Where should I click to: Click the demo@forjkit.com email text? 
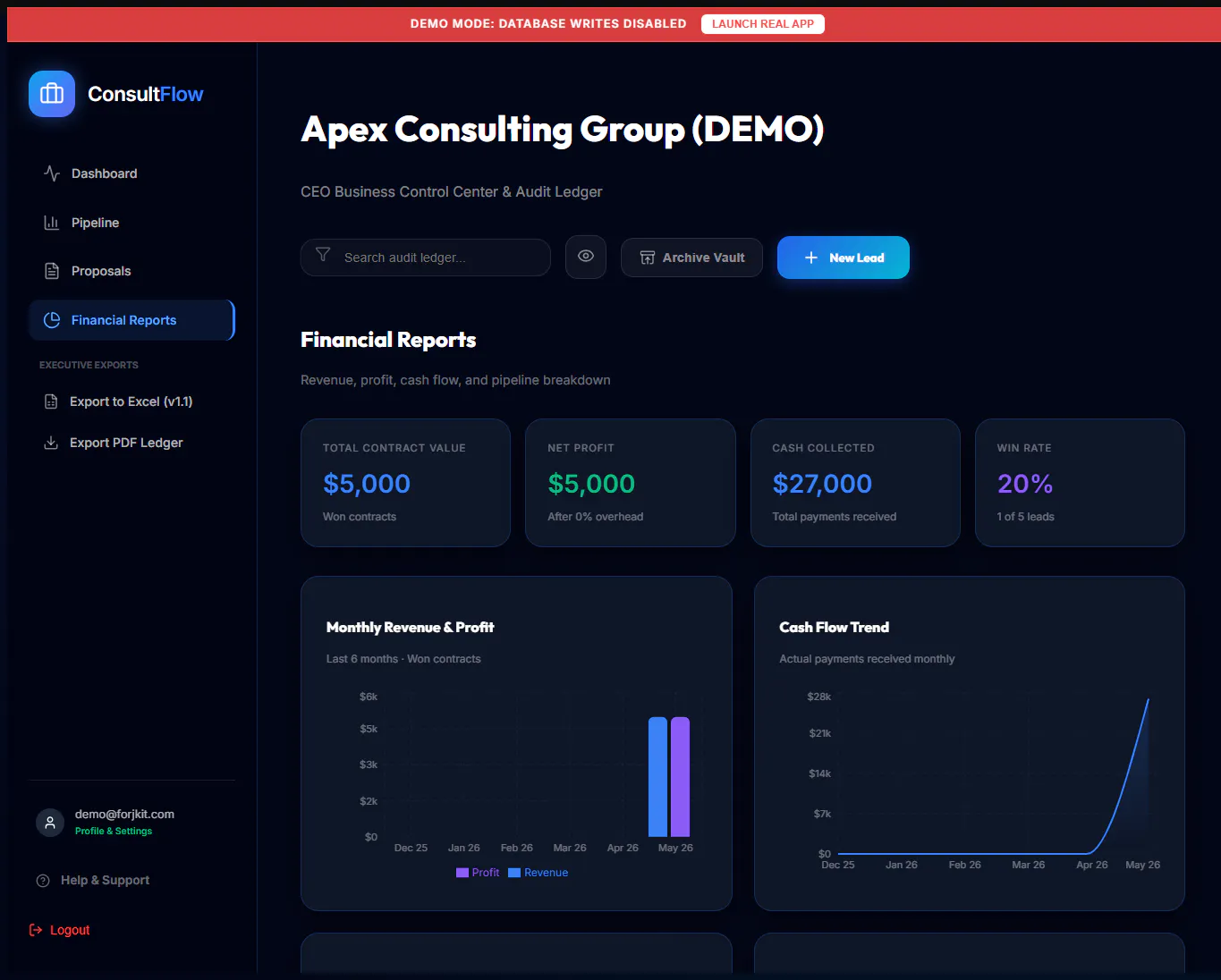(x=124, y=815)
